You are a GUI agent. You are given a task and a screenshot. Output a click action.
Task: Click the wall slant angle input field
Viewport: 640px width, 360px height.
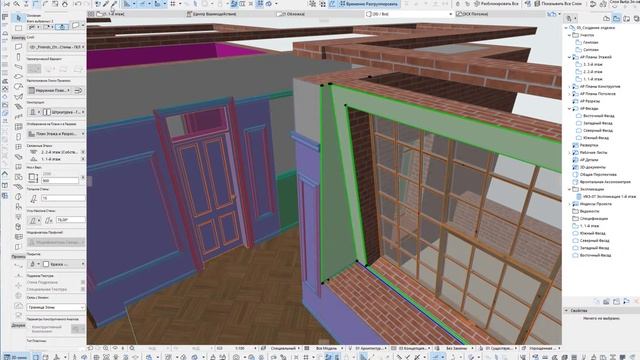pyautogui.click(x=70, y=220)
